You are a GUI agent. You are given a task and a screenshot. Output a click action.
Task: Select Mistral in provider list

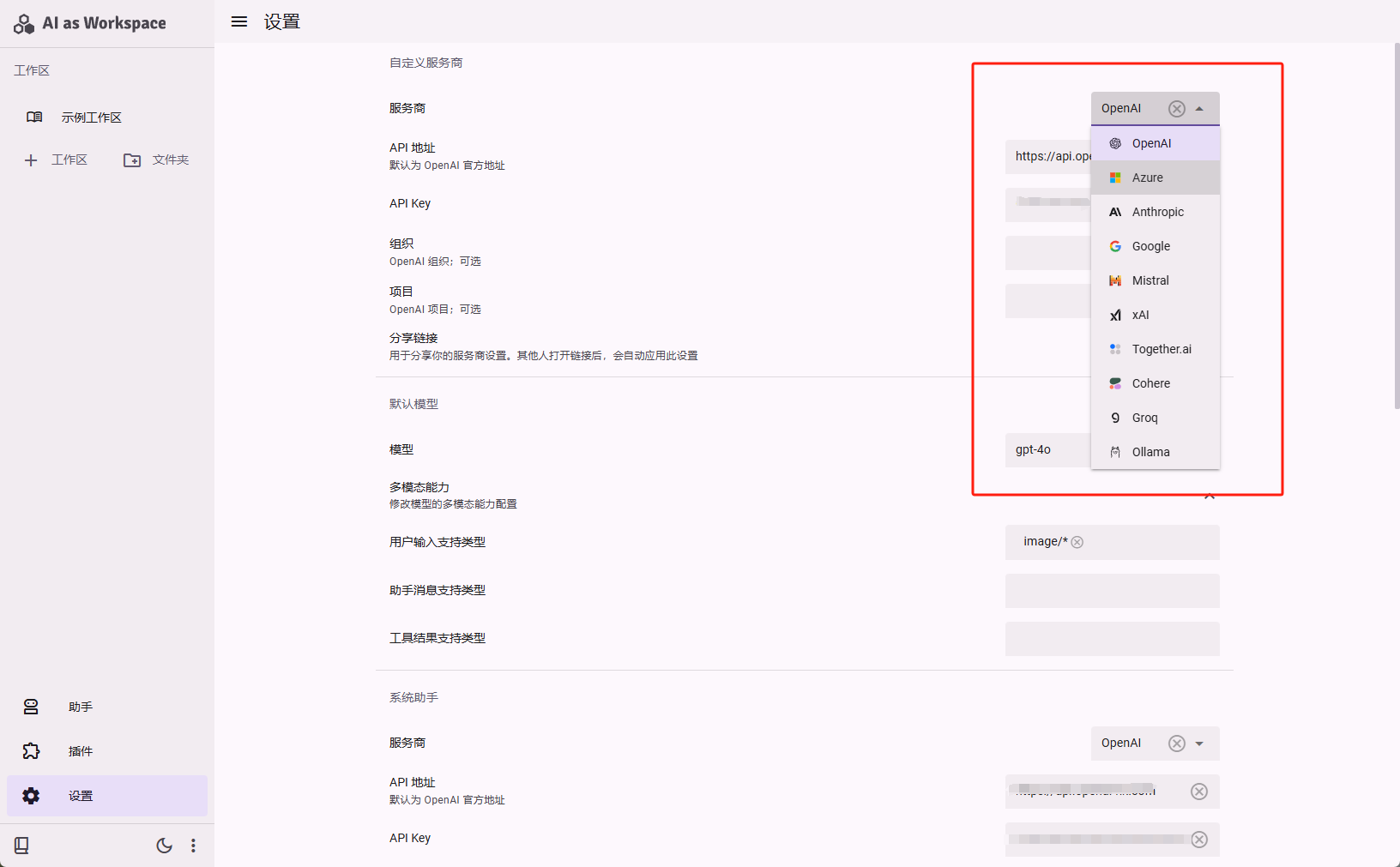(x=1156, y=280)
